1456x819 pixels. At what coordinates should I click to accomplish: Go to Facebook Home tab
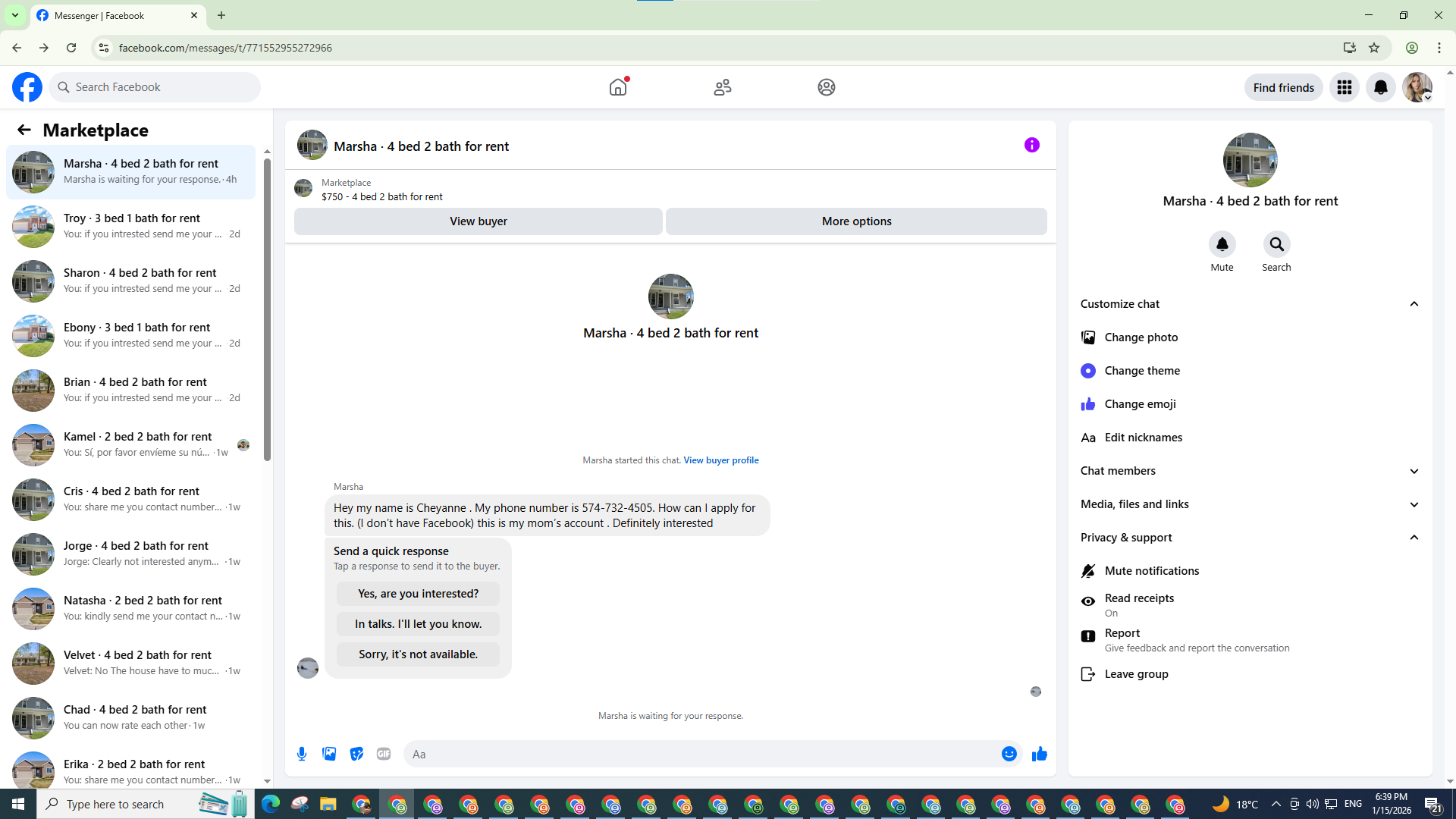tap(618, 87)
